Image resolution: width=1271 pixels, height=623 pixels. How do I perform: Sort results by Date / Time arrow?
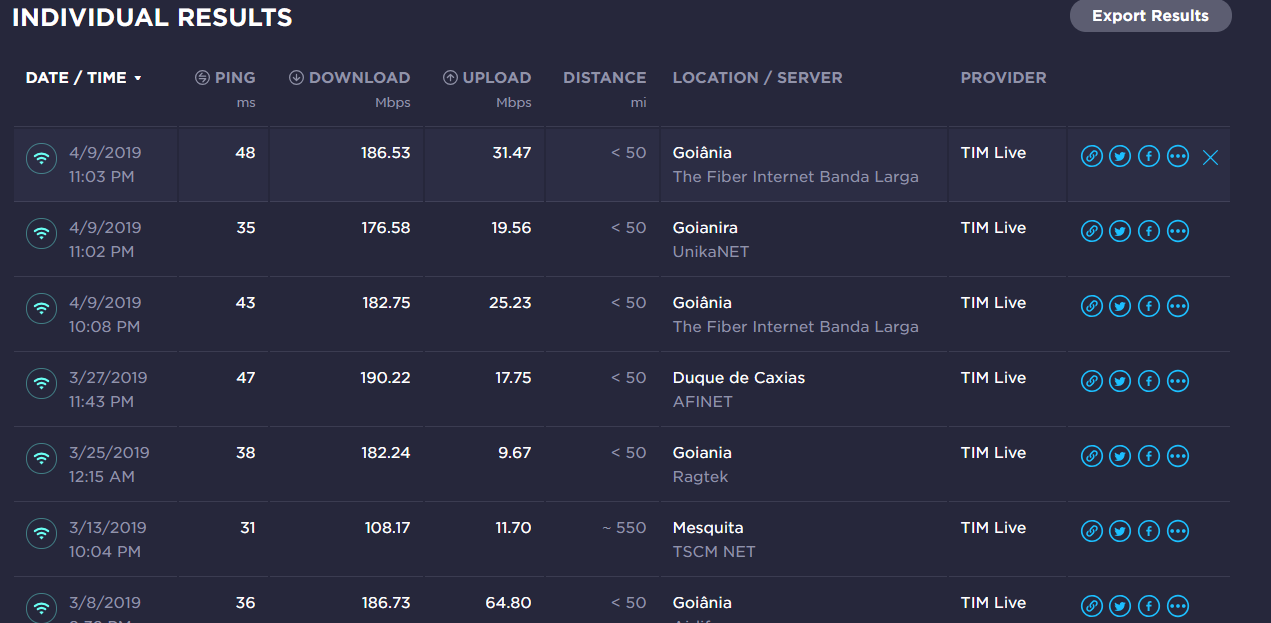tap(138, 78)
